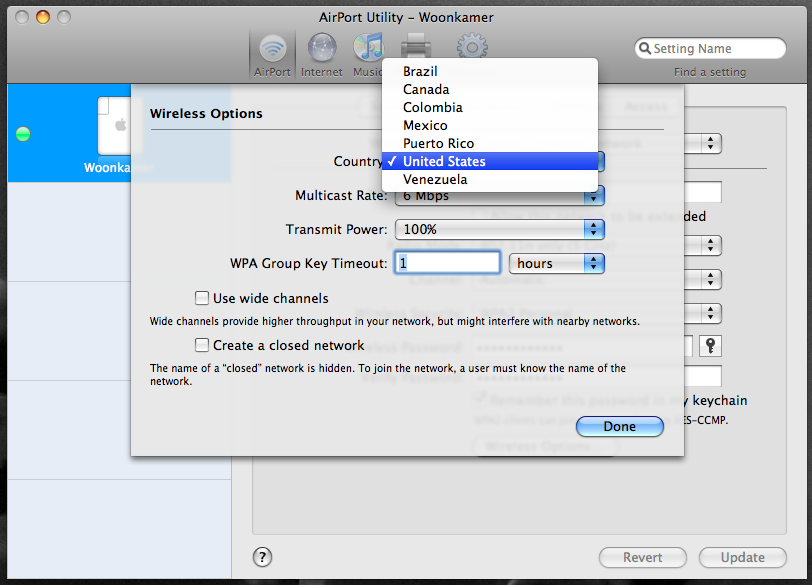Open the Printers toolbar section
Image resolution: width=812 pixels, height=585 pixels.
click(x=416, y=46)
